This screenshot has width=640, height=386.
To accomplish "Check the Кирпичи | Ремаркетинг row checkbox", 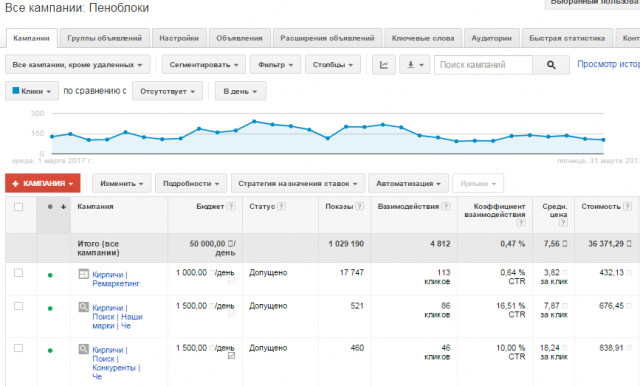I will point(18,273).
